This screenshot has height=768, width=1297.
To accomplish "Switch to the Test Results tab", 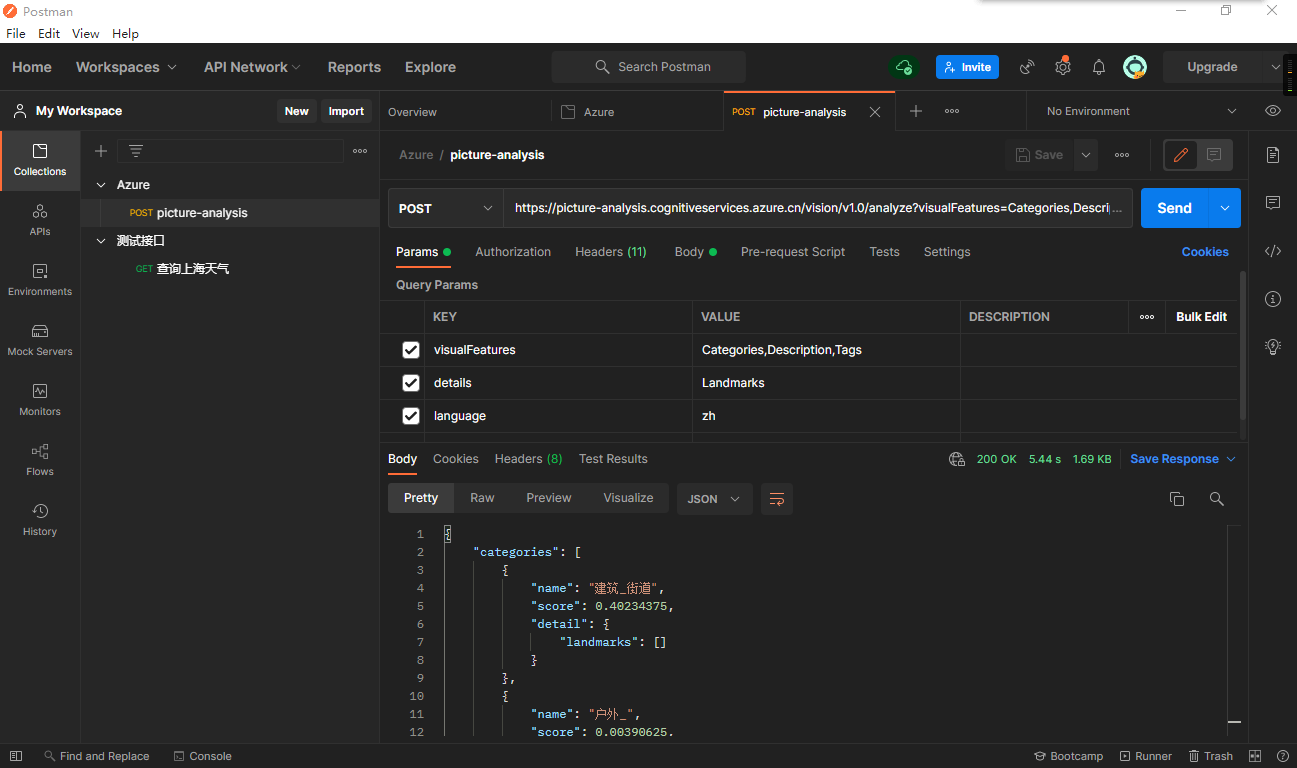I will [613, 459].
